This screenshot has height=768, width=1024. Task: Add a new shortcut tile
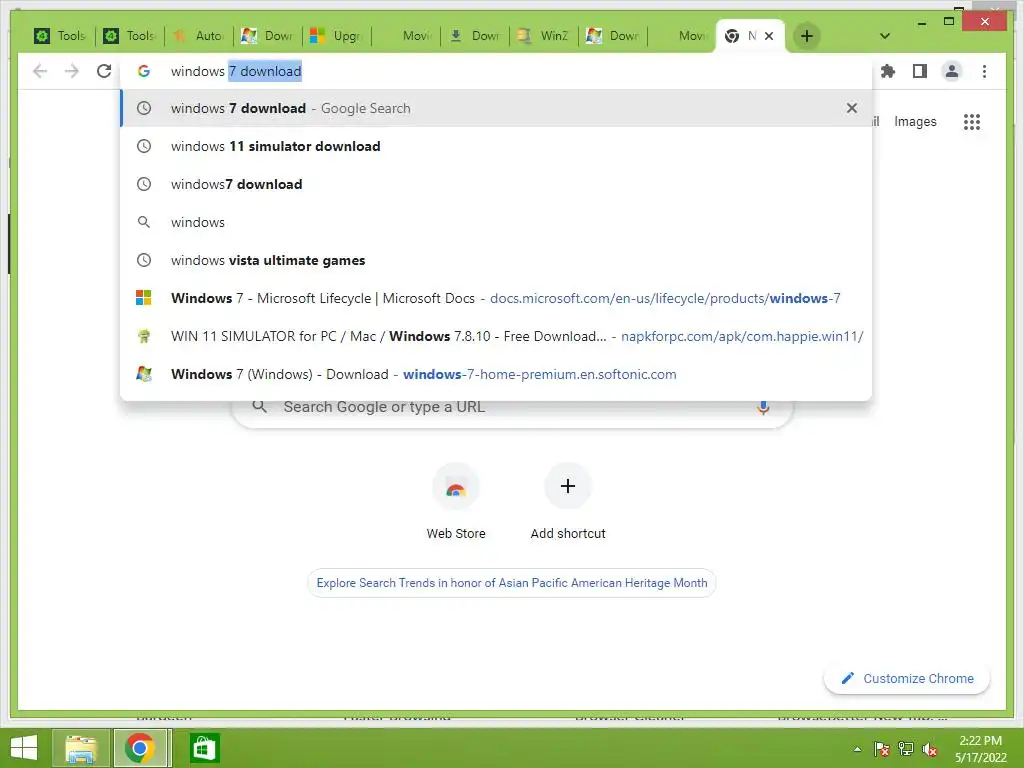(568, 502)
